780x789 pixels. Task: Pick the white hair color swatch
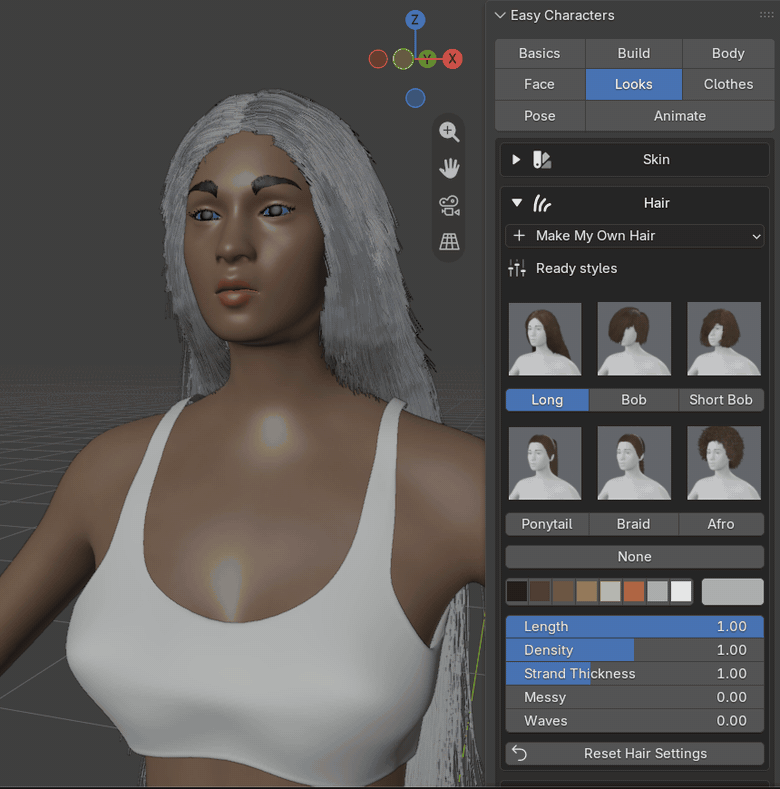tap(681, 591)
